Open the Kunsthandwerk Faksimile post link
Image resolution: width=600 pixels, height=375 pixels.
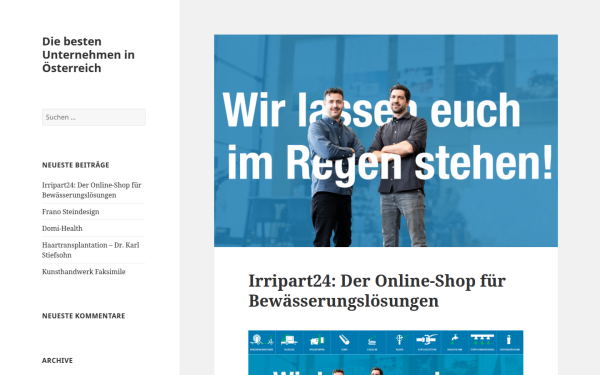click(84, 272)
